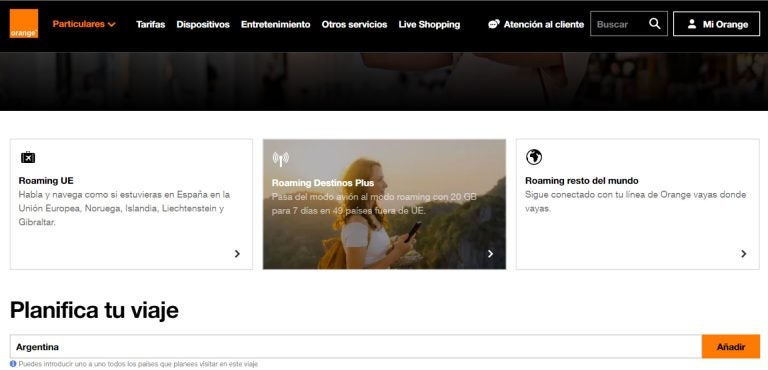Open the Dispositivos menu
Image resolution: width=768 pixels, height=370 pixels.
tap(203, 25)
